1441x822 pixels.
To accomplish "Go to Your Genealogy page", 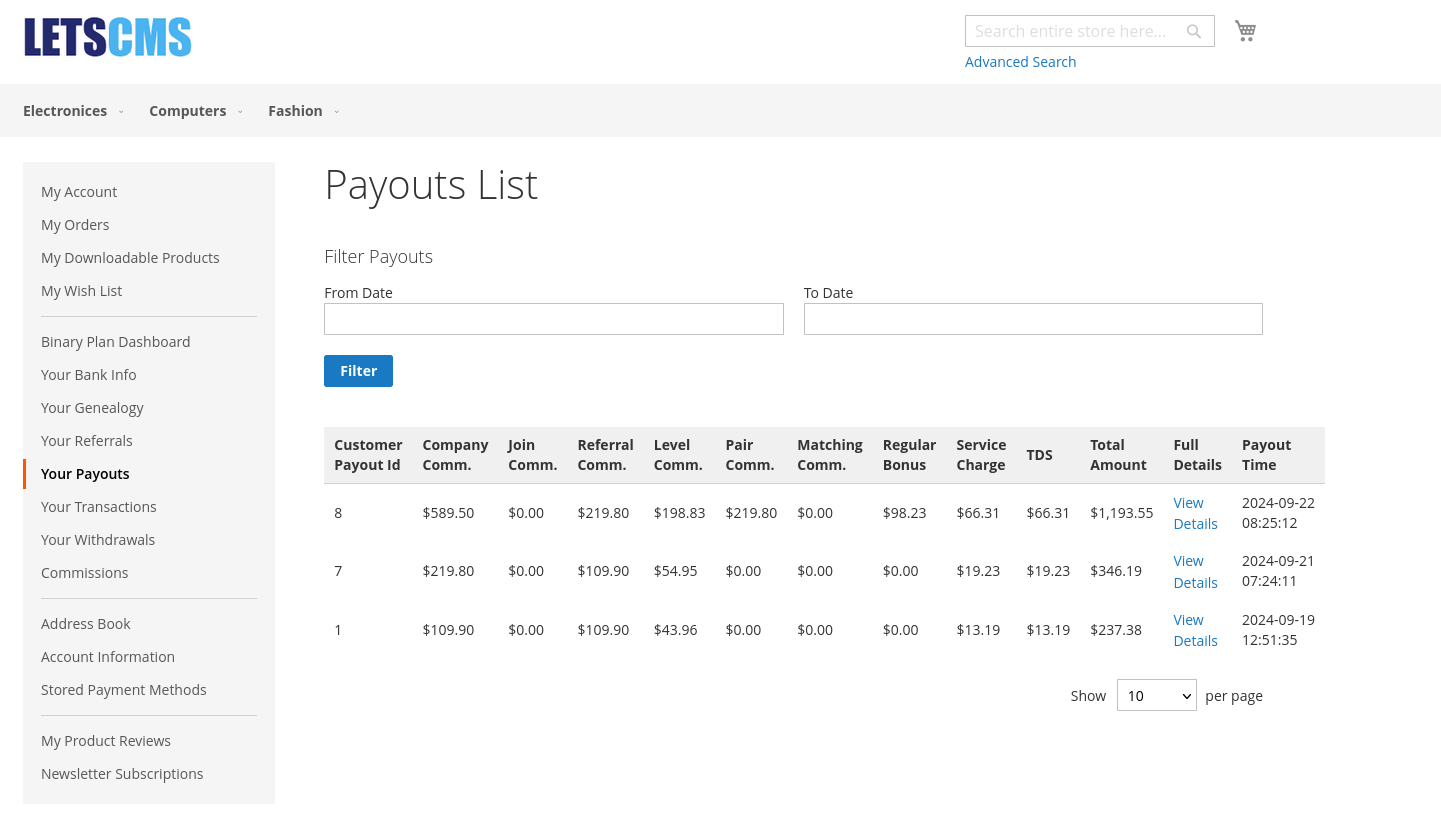I will pos(92,407).
